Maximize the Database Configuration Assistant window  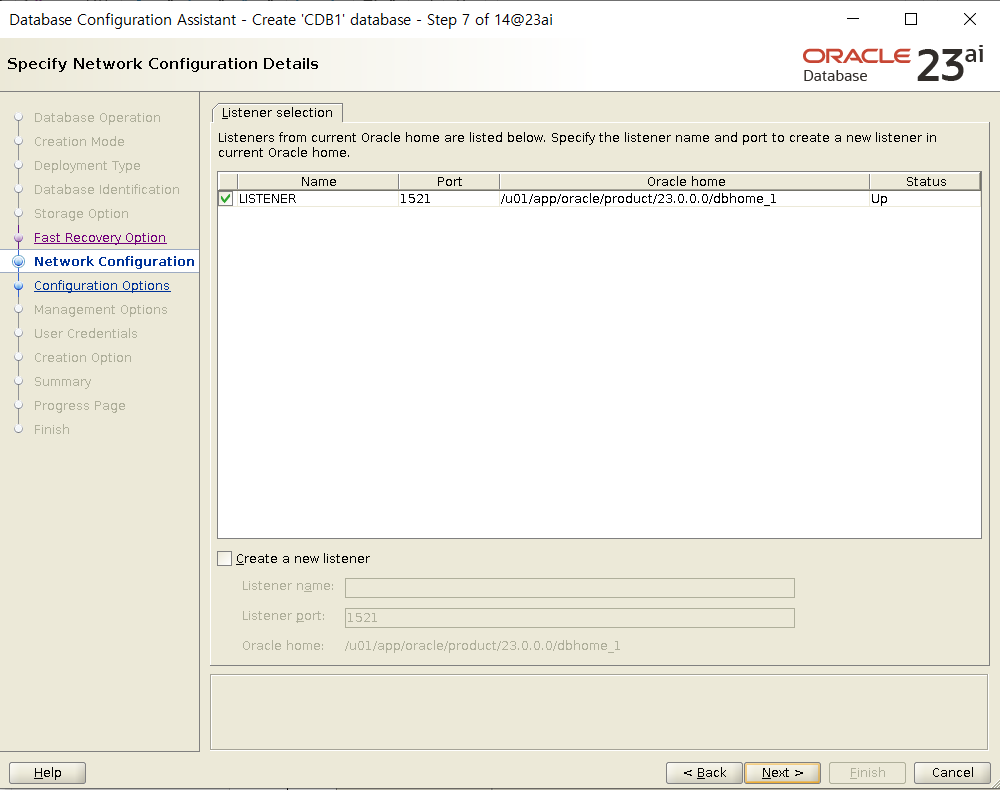pos(911,19)
